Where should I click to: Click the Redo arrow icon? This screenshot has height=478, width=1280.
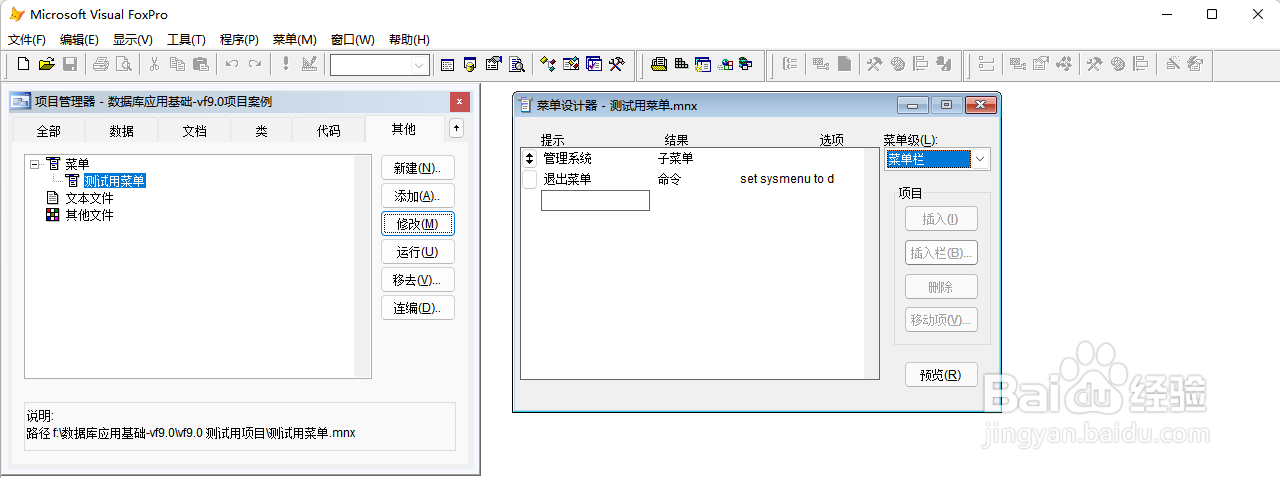point(254,64)
